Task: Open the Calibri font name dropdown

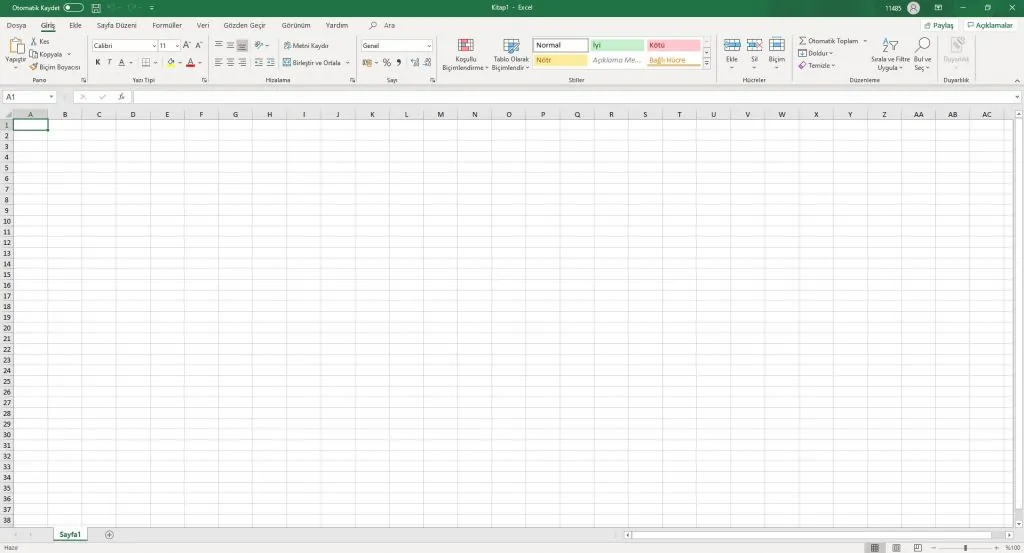Action: (154, 46)
